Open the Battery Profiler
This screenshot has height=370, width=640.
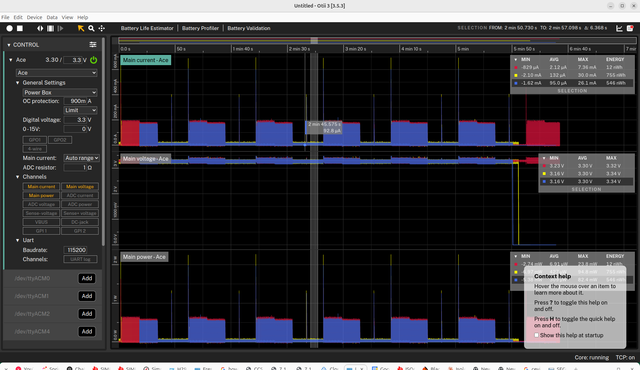click(x=200, y=28)
